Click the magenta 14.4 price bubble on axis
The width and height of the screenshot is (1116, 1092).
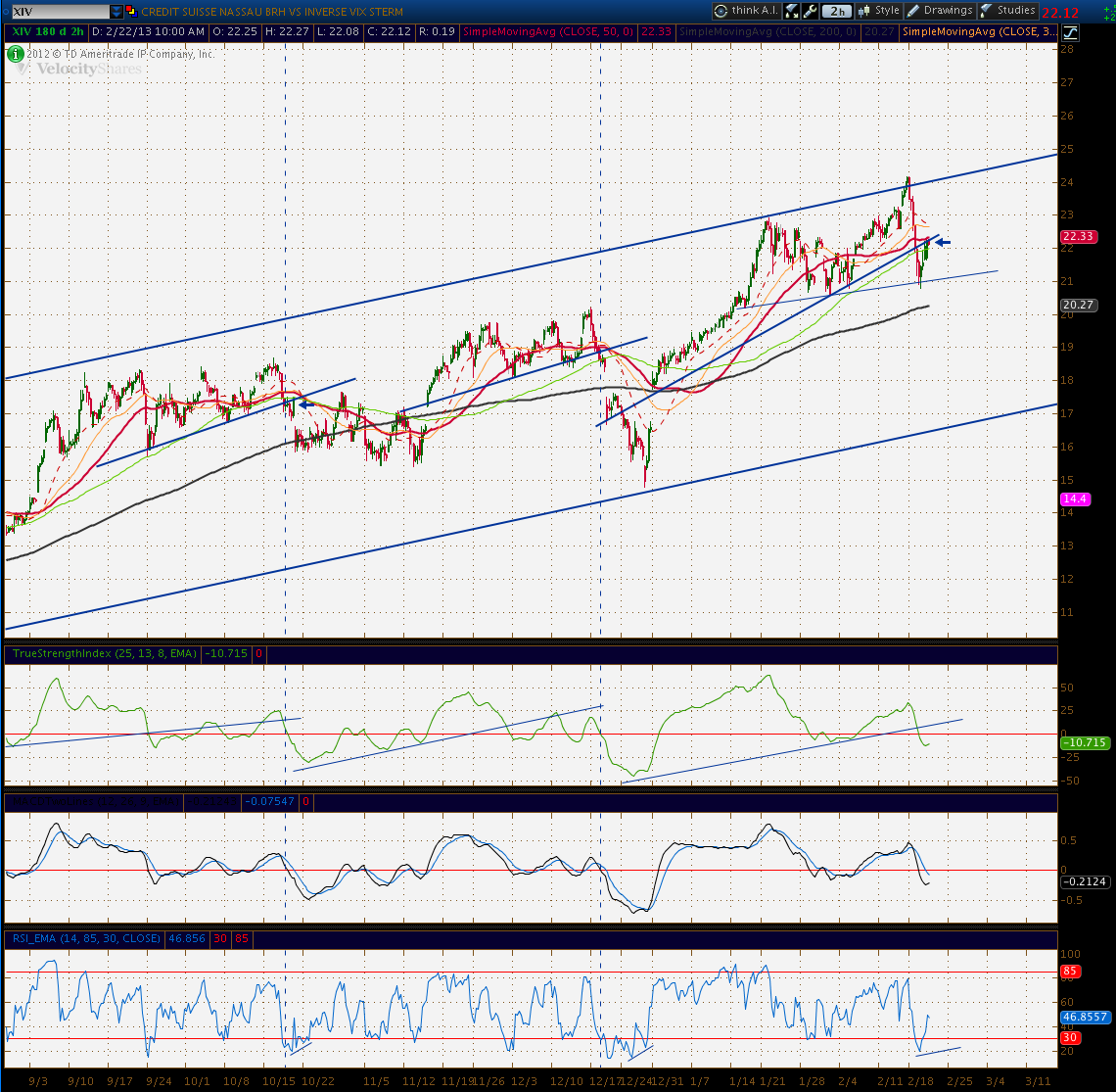click(x=1074, y=499)
